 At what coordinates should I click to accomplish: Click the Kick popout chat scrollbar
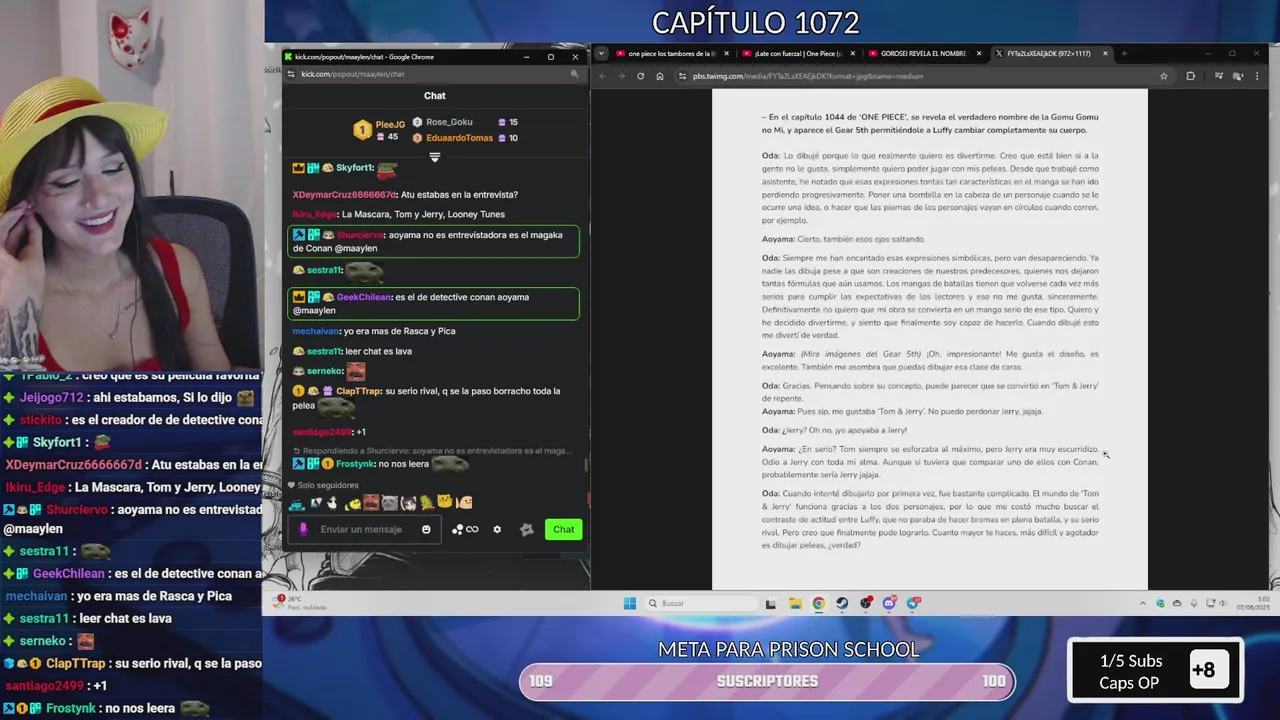587,466
